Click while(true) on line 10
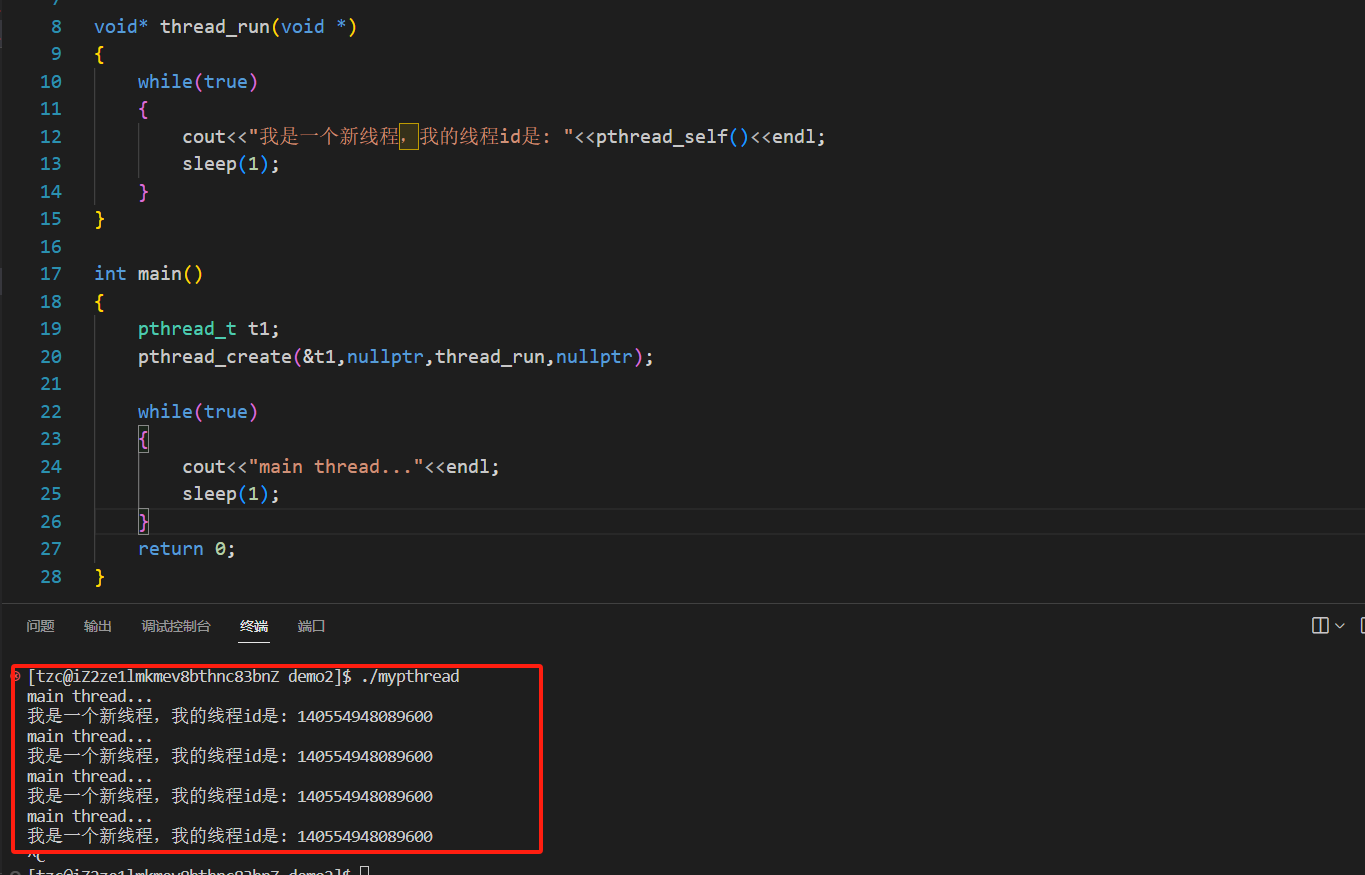1365x875 pixels. [198, 82]
